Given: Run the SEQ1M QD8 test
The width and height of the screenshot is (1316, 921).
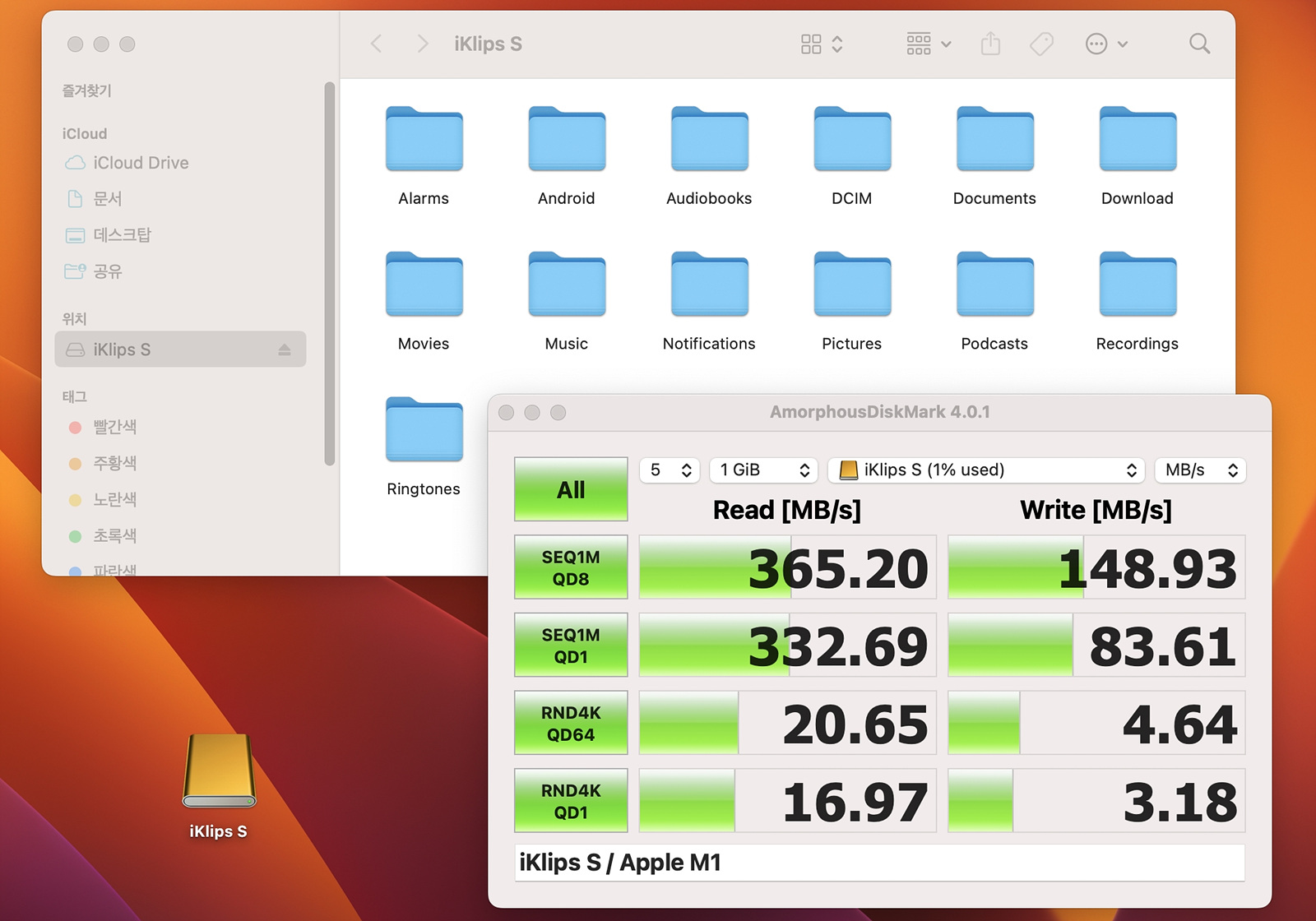Looking at the screenshot, I should tap(571, 567).
